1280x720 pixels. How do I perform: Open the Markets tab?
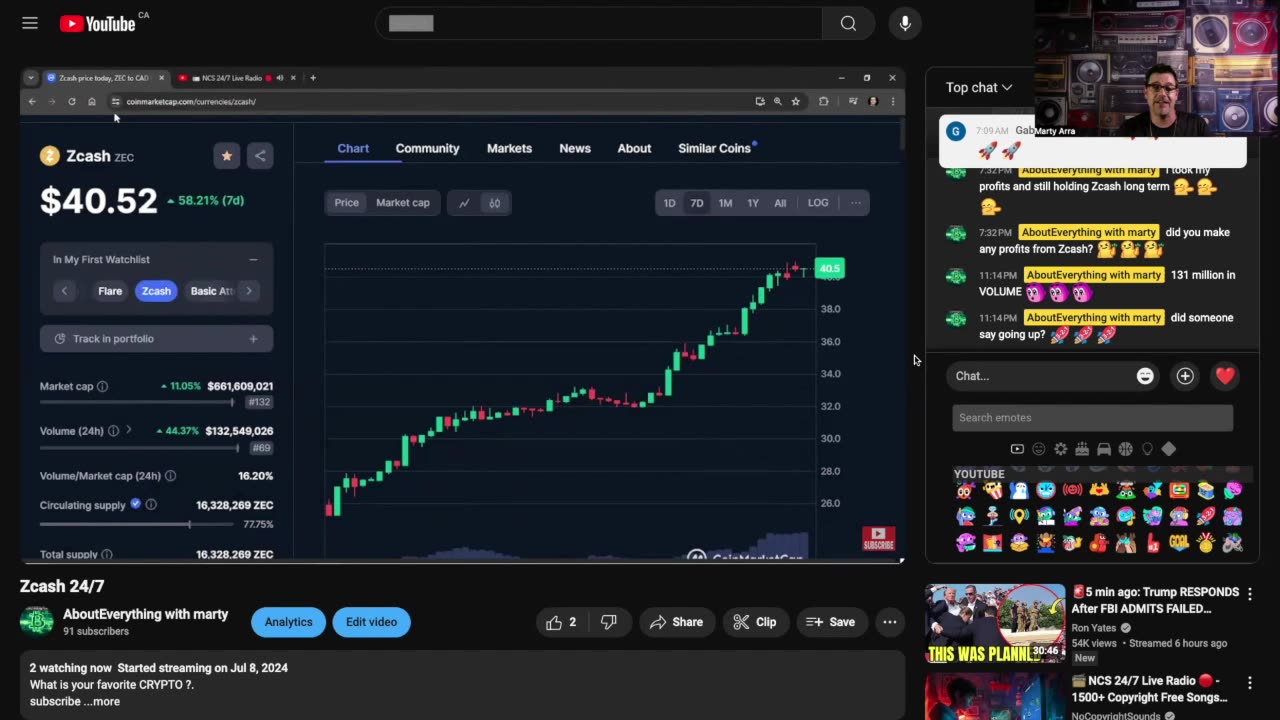click(509, 148)
